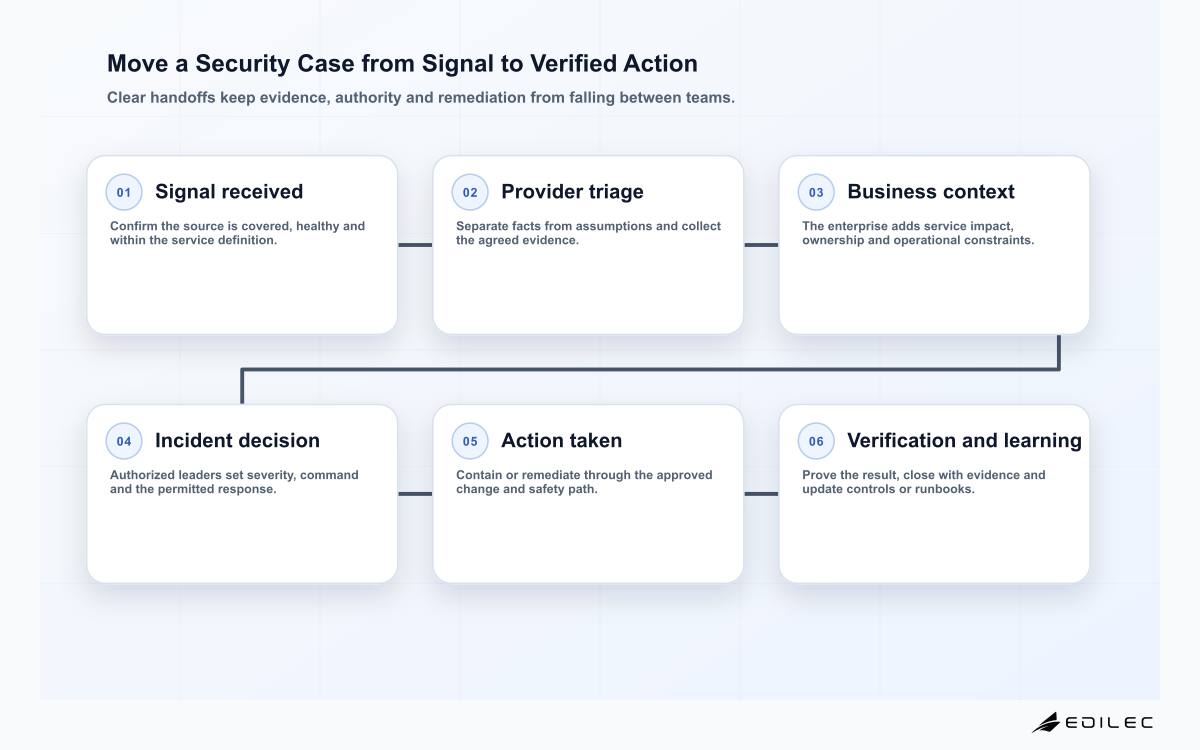Image resolution: width=1200 pixels, height=750 pixels.
Task: Click the main title about Security Case
Action: click(402, 64)
